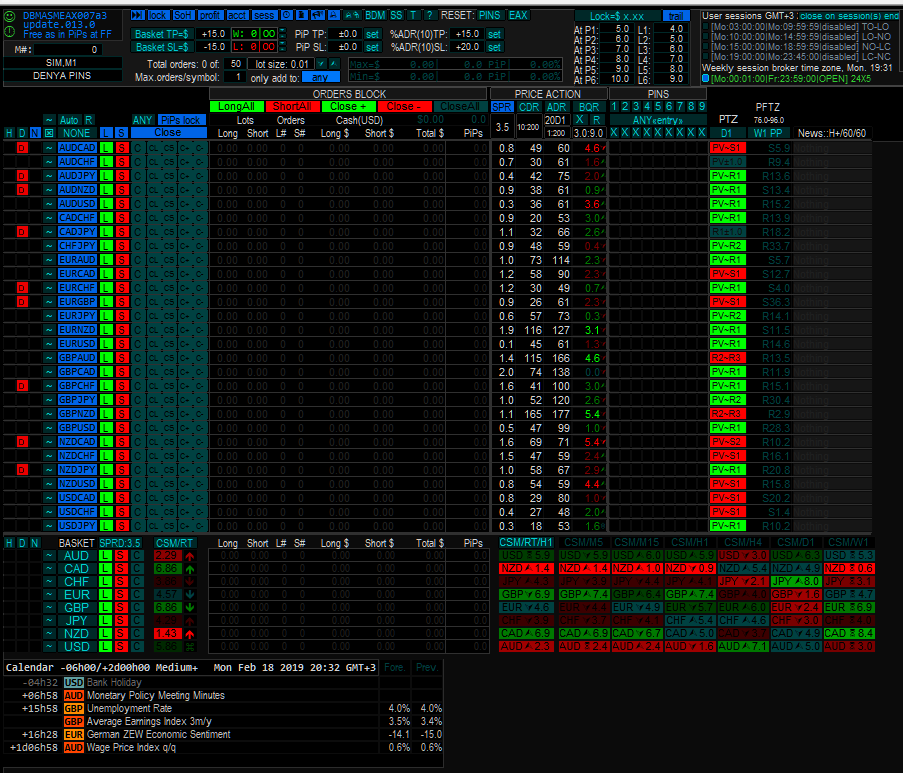Click the green PV~R1 cell for AUDJPY
Screen dimensions: 903x773
tap(728, 176)
